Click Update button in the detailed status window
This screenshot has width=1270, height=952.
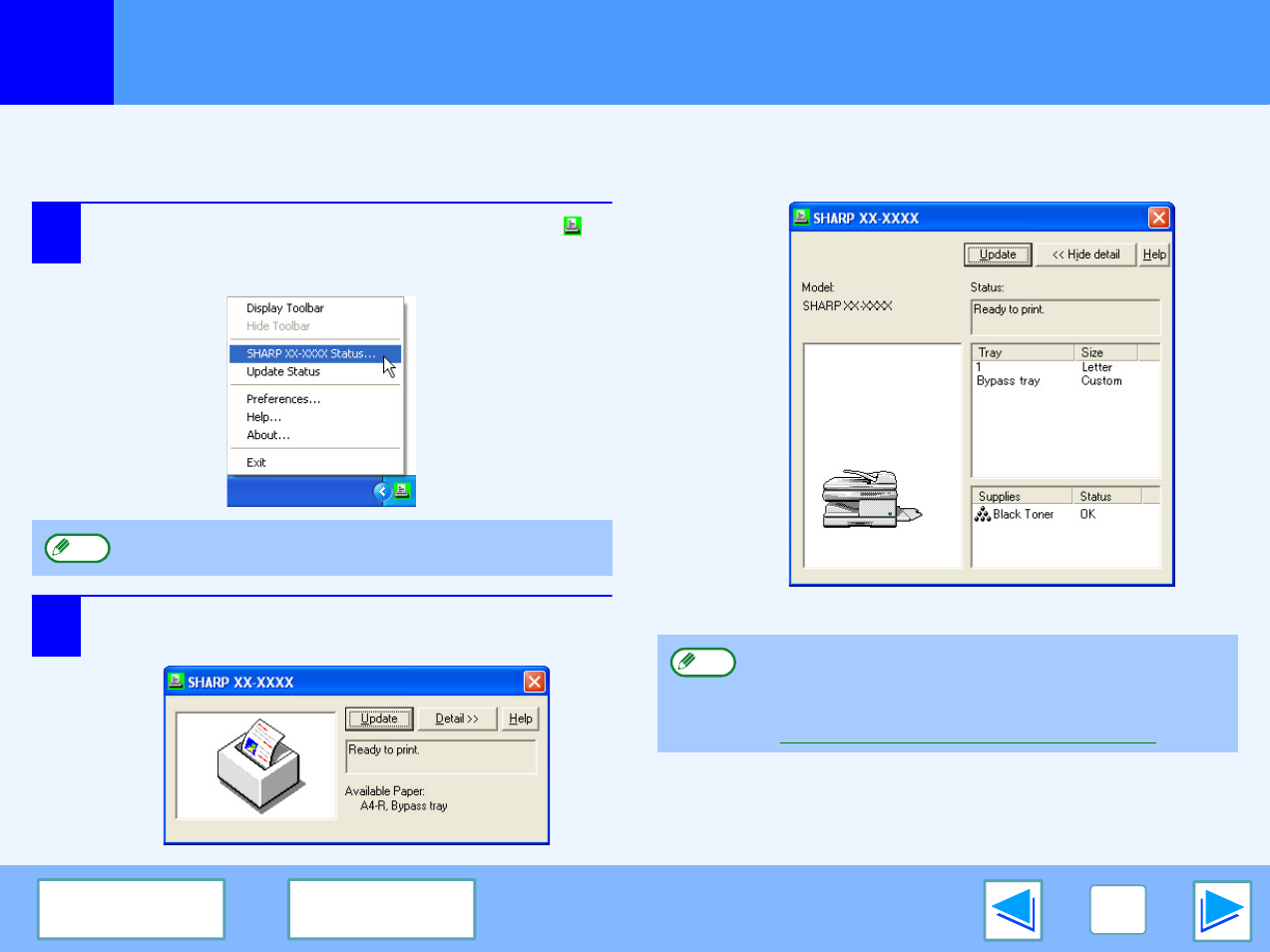tap(998, 254)
